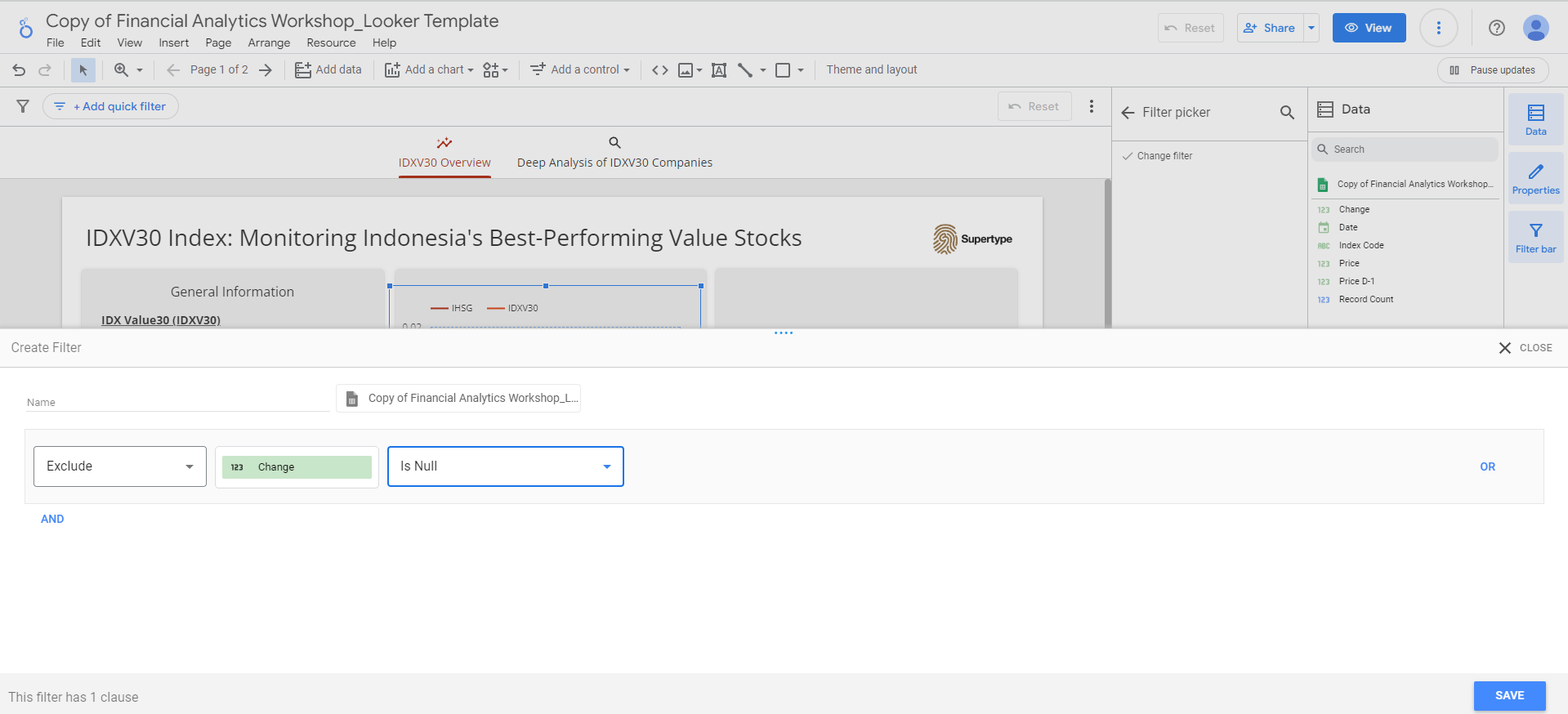Viewport: 1568px width, 714px height.
Task: Click the Share button
Action: 1270,28
